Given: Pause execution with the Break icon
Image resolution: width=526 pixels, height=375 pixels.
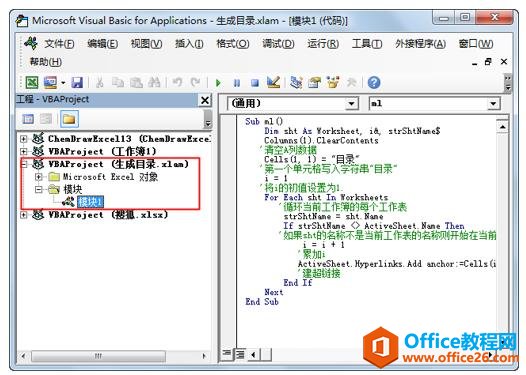Looking at the screenshot, I should (x=237, y=83).
